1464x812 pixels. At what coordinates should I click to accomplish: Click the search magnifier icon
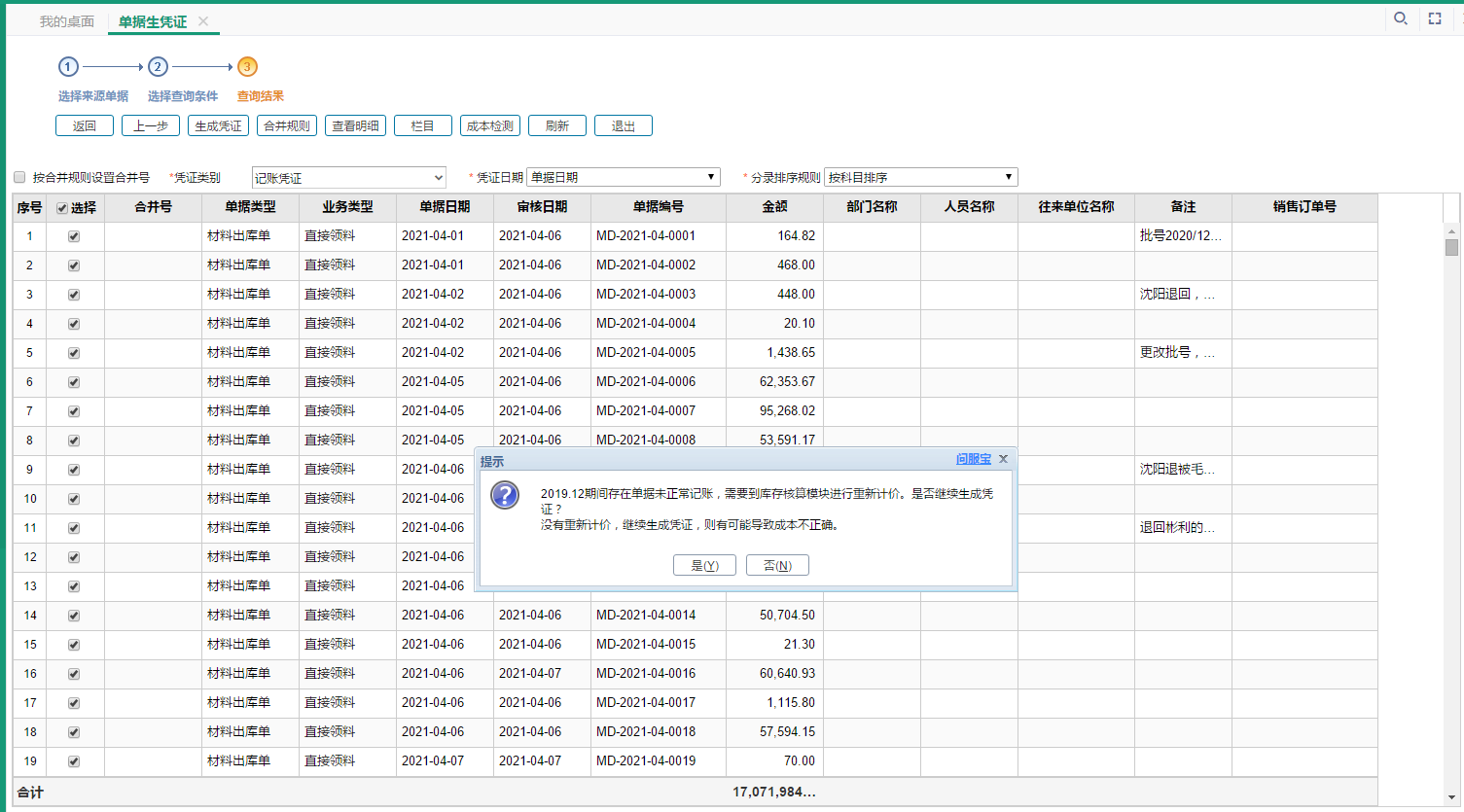[1401, 18]
